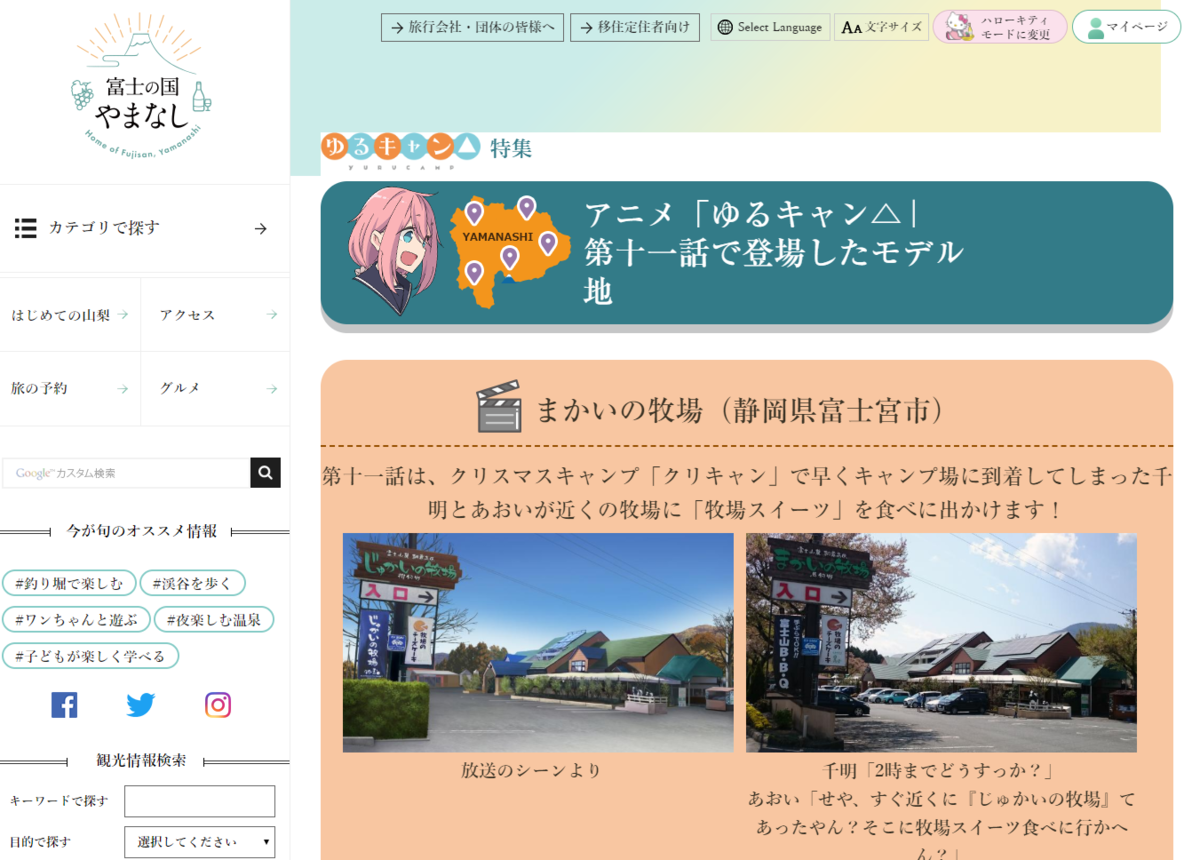
Task: Open the site's Twitter page via its icon
Action: point(141,704)
